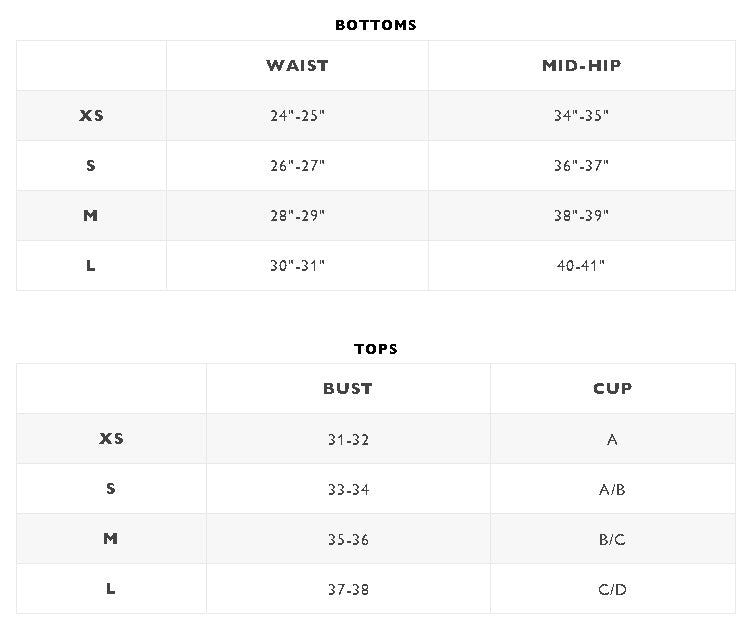Click bust measurement 31-32
Viewport: 750px width, 641px height.
[348, 439]
